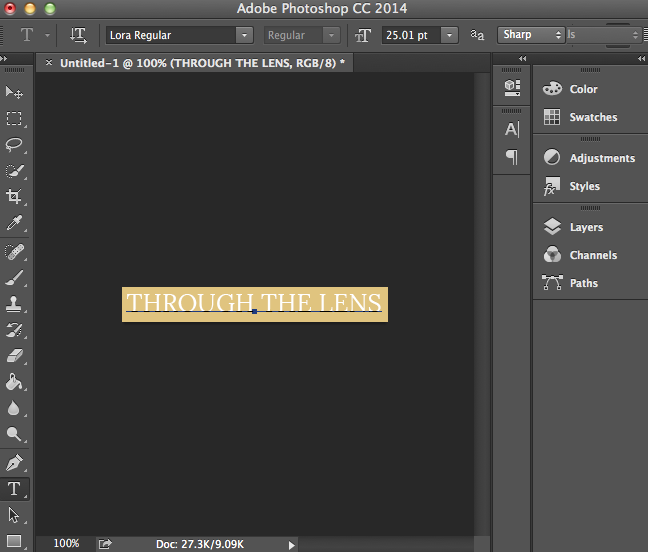Open the 3D panel icon
Viewport: 648px width, 552px height.
[x=512, y=87]
